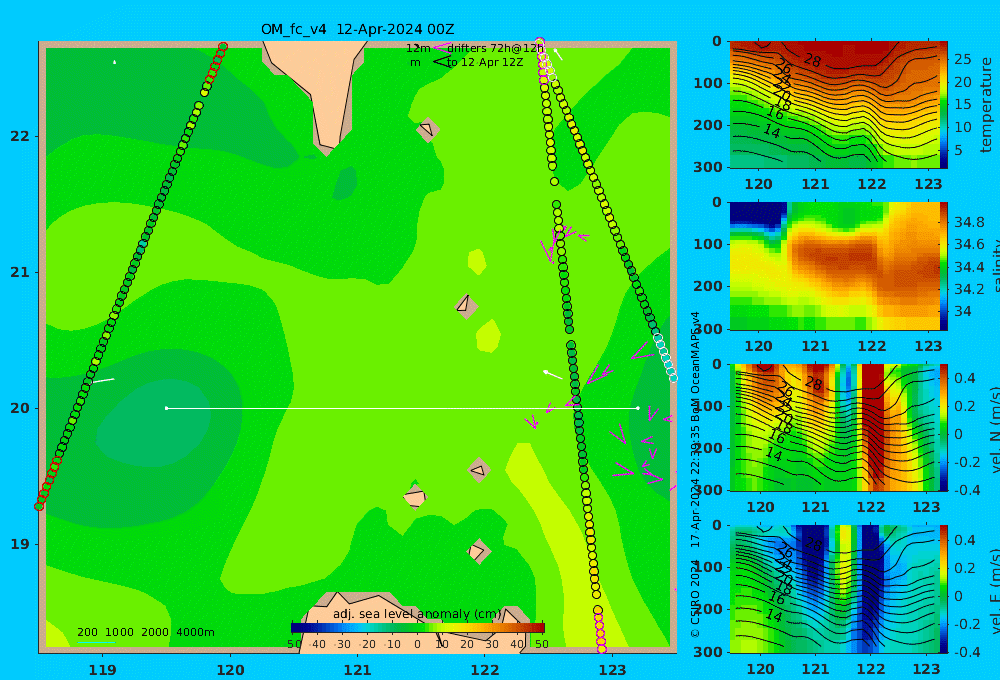Click the plot title OM_fc_v4 12-Apr-2024 00Z
The height and width of the screenshot is (680, 1000).
357,29
